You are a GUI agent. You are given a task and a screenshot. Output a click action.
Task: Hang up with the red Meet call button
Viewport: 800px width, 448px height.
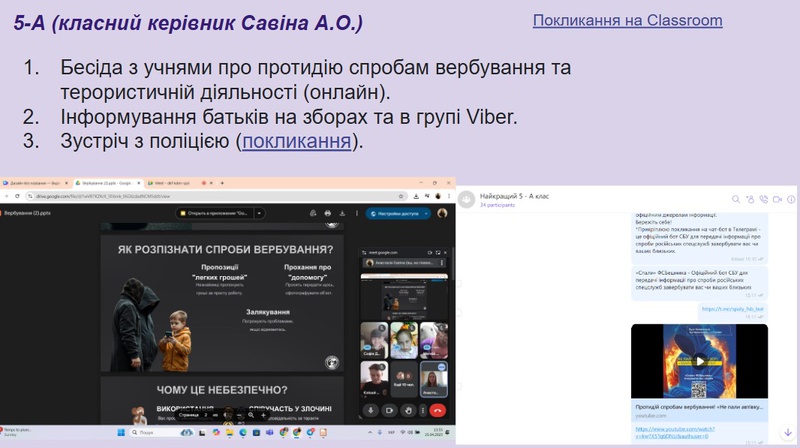tap(438, 410)
